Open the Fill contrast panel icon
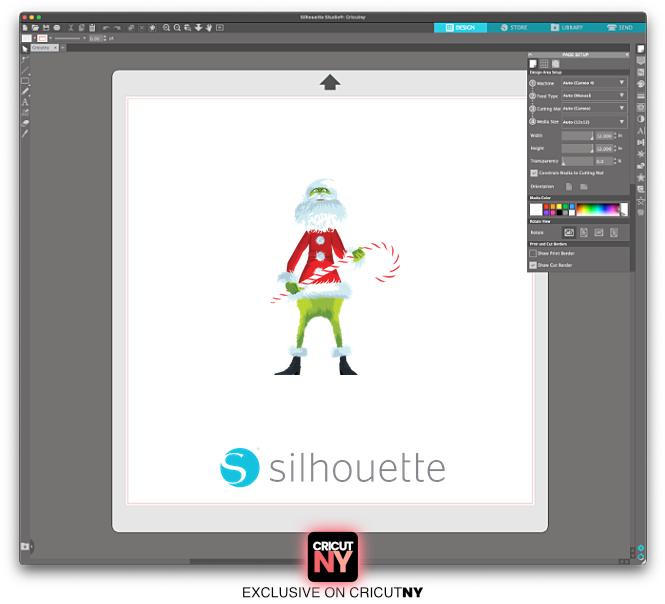 [x=641, y=119]
